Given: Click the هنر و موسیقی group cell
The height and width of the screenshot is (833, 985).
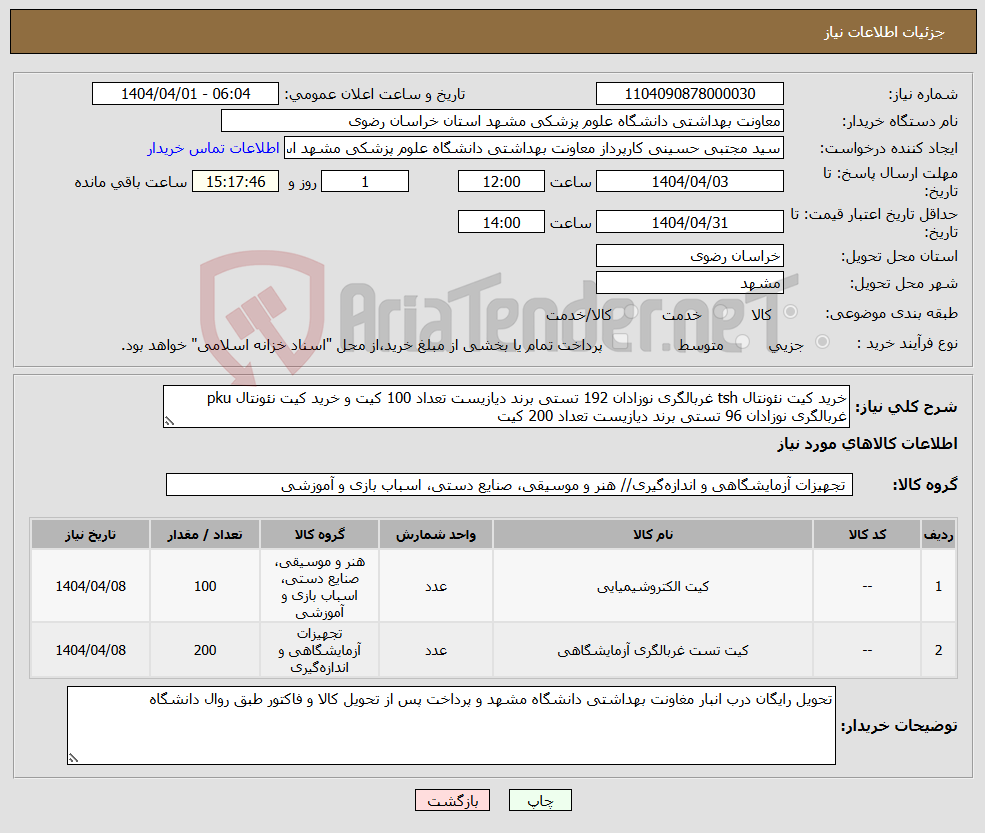Looking at the screenshot, I should (x=320, y=586).
